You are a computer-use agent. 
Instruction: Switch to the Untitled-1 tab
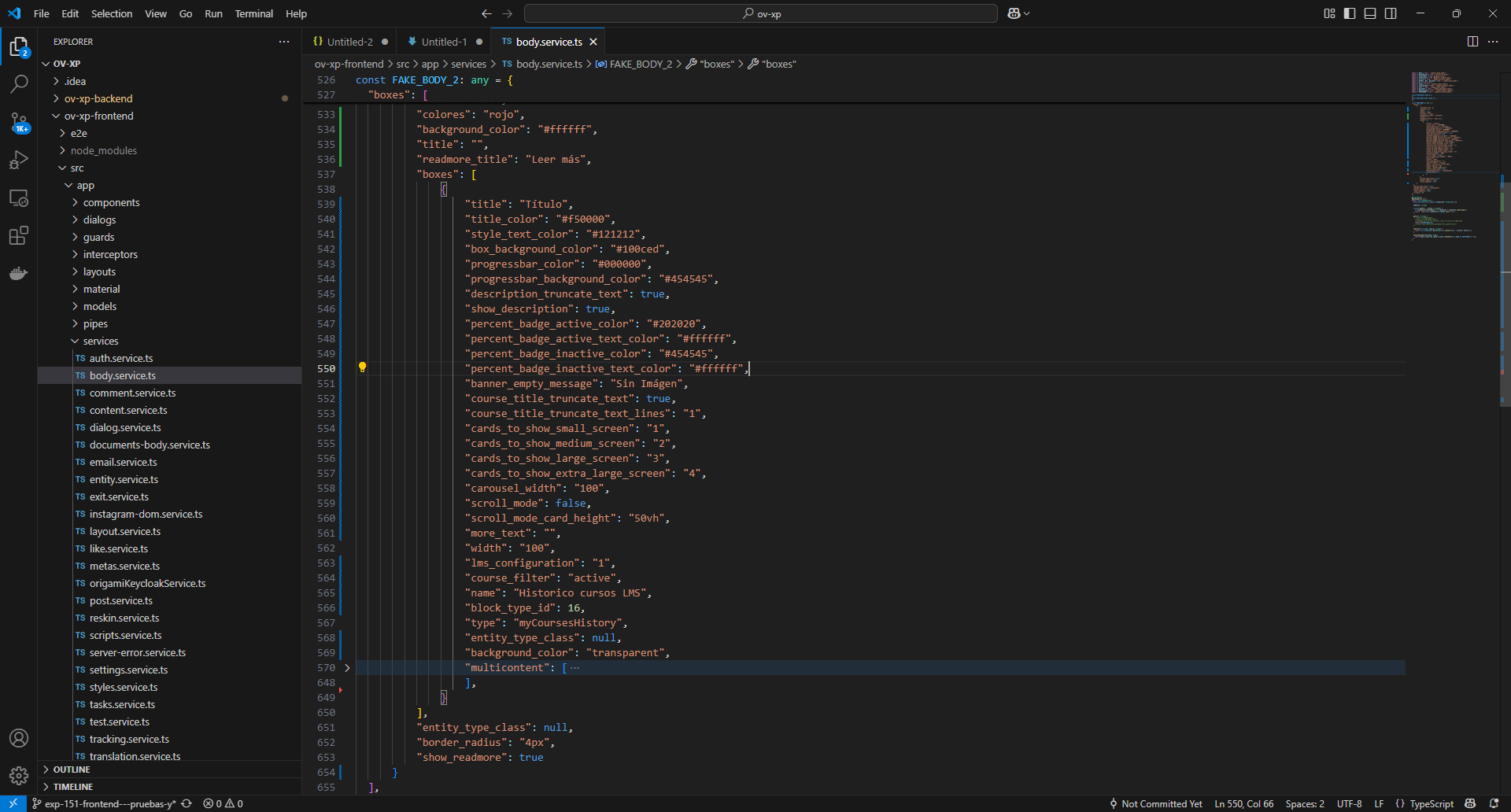click(444, 42)
